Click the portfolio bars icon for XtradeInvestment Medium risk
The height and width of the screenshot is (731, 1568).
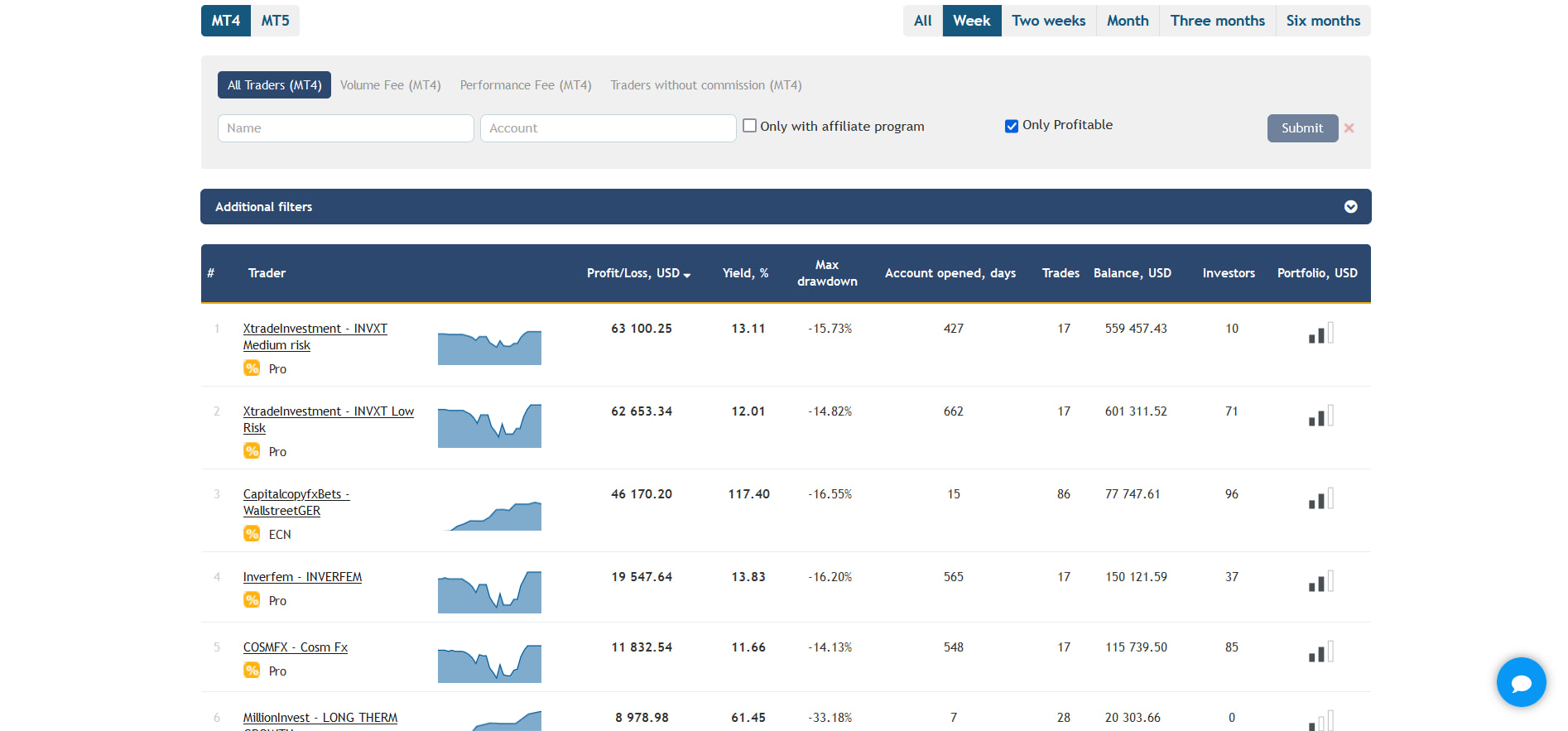pyautogui.click(x=1320, y=333)
